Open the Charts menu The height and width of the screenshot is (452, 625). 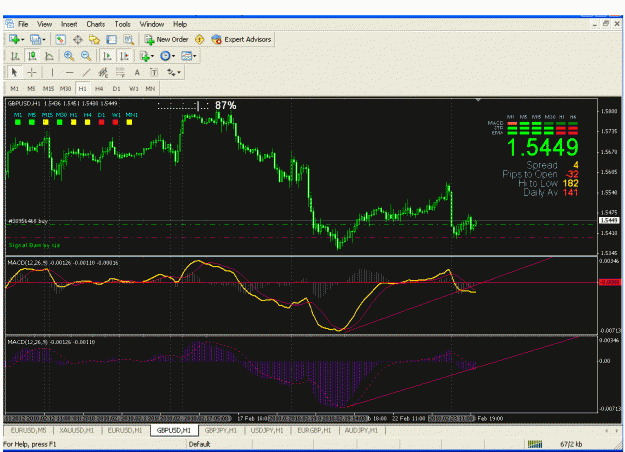point(96,24)
